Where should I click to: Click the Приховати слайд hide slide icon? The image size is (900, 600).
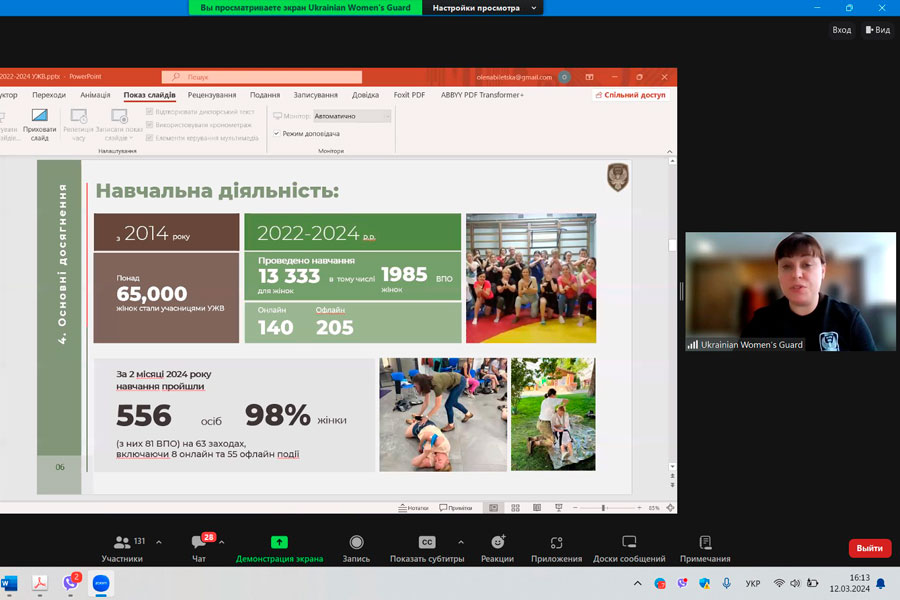point(40,124)
